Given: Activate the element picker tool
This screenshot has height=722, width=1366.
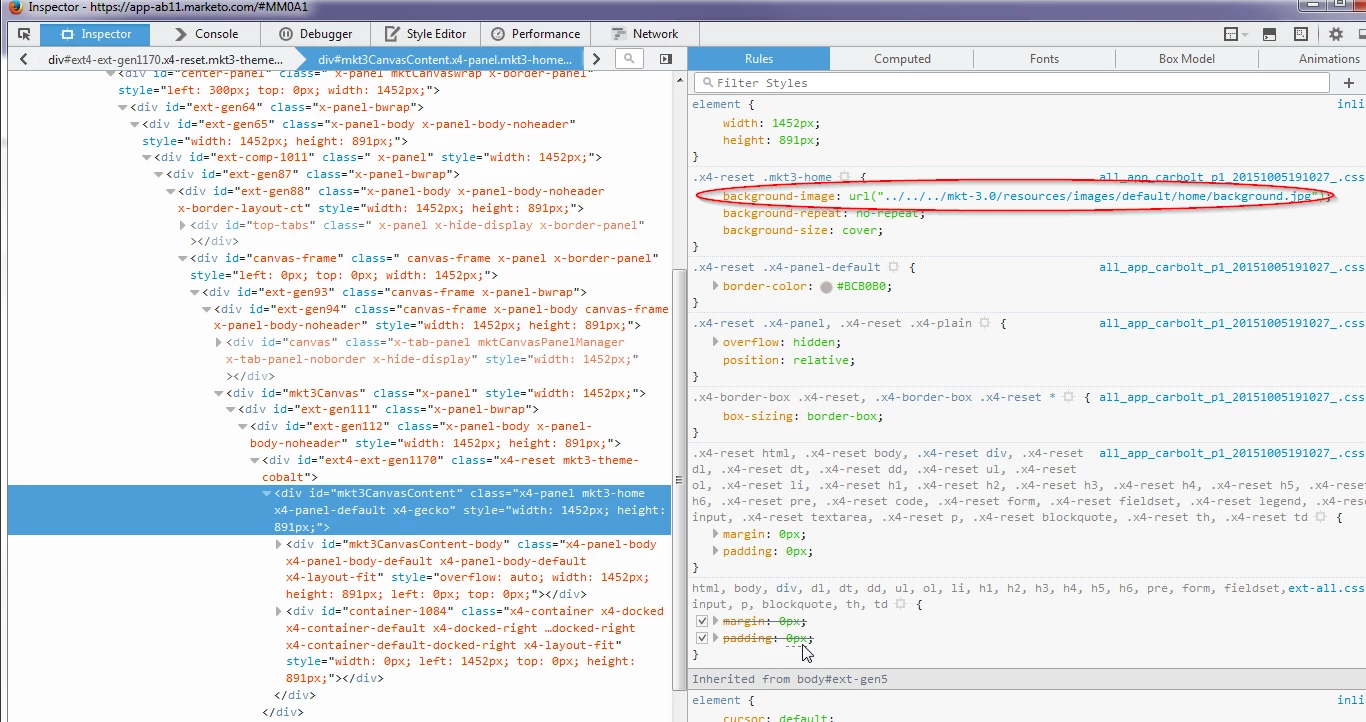Looking at the screenshot, I should (24, 34).
